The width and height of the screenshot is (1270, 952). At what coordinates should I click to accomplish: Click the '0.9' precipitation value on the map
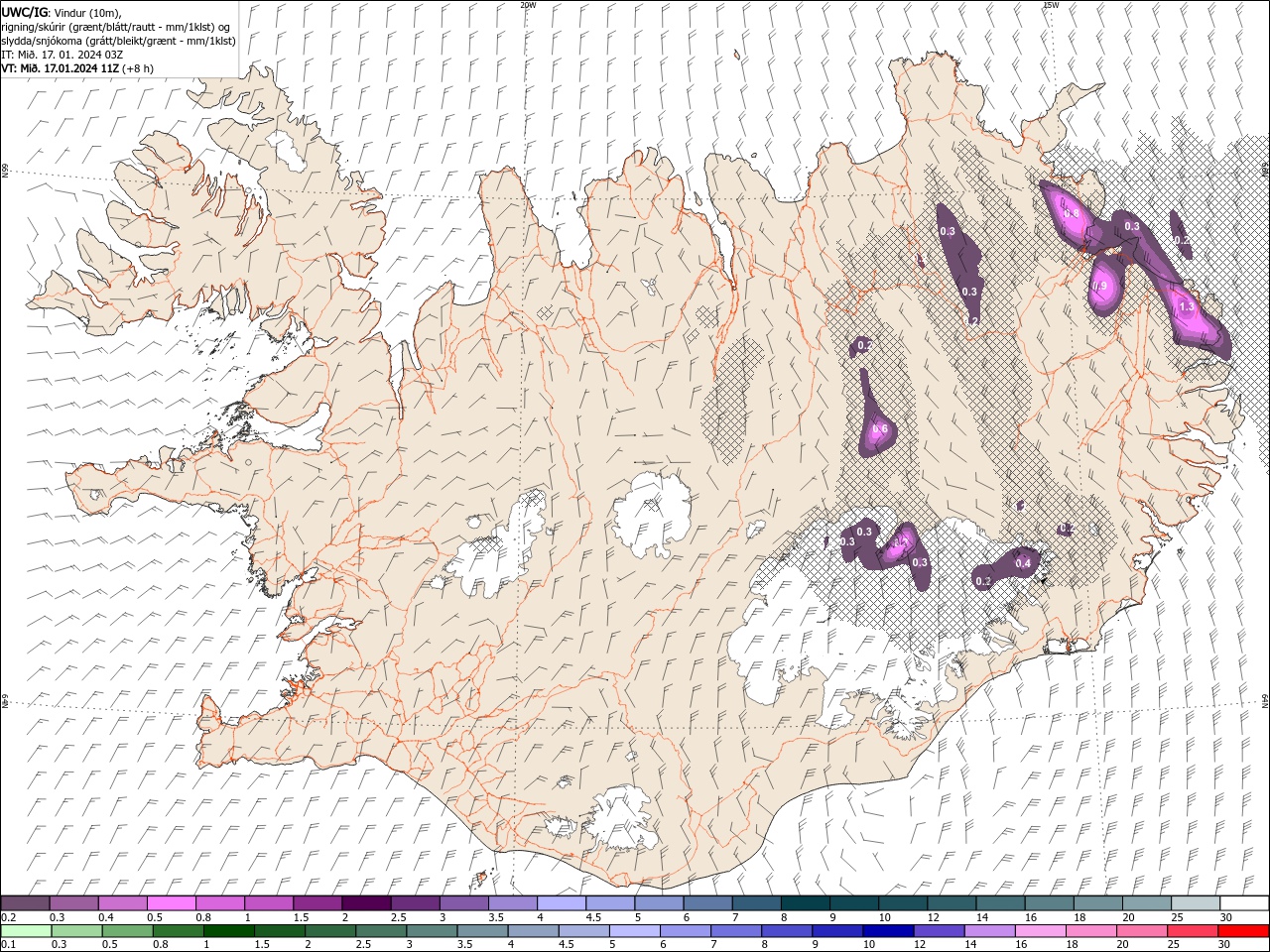[1099, 287]
